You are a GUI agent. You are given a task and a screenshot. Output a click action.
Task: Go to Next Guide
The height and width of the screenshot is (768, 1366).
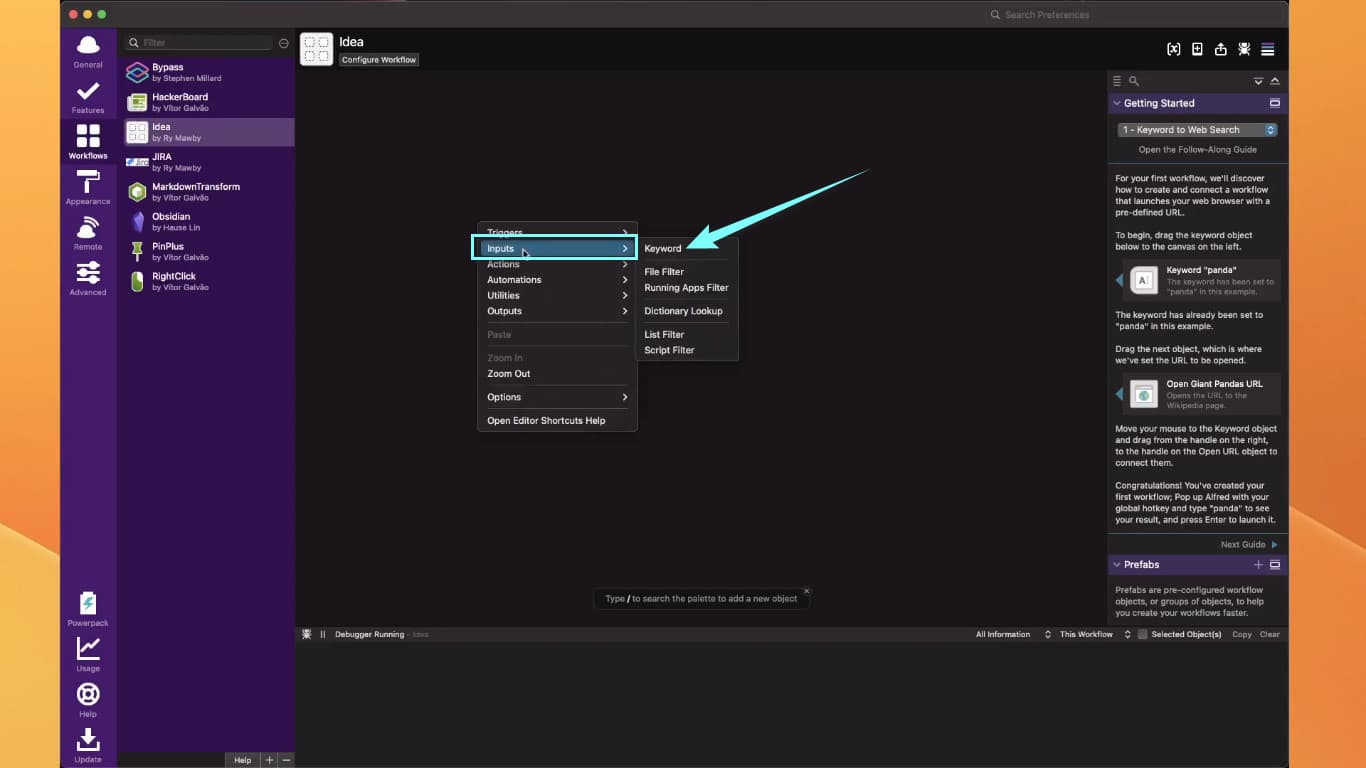pyautogui.click(x=1249, y=545)
